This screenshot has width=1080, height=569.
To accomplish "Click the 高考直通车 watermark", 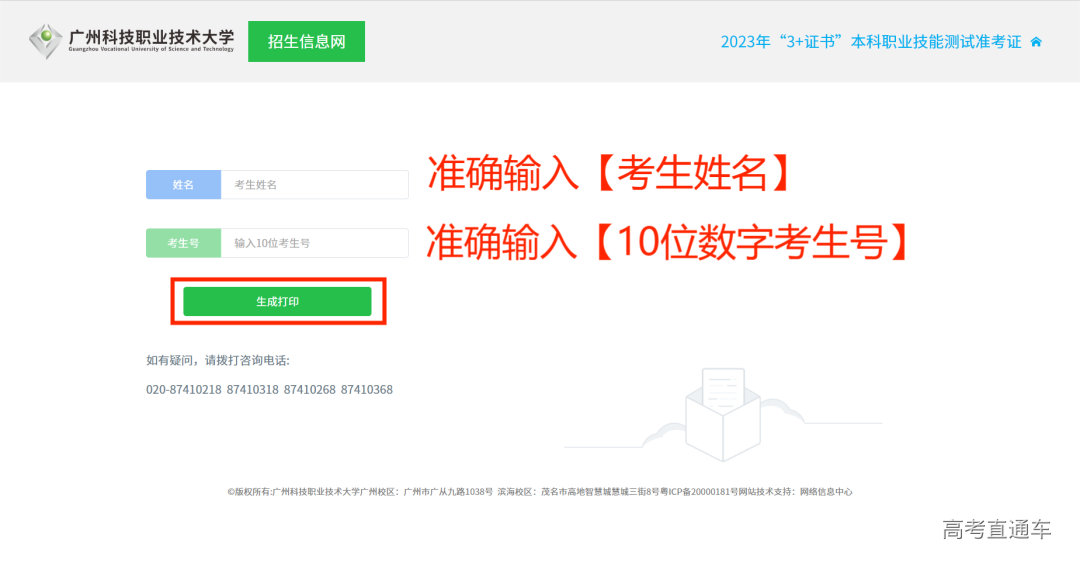I will tap(996, 530).
